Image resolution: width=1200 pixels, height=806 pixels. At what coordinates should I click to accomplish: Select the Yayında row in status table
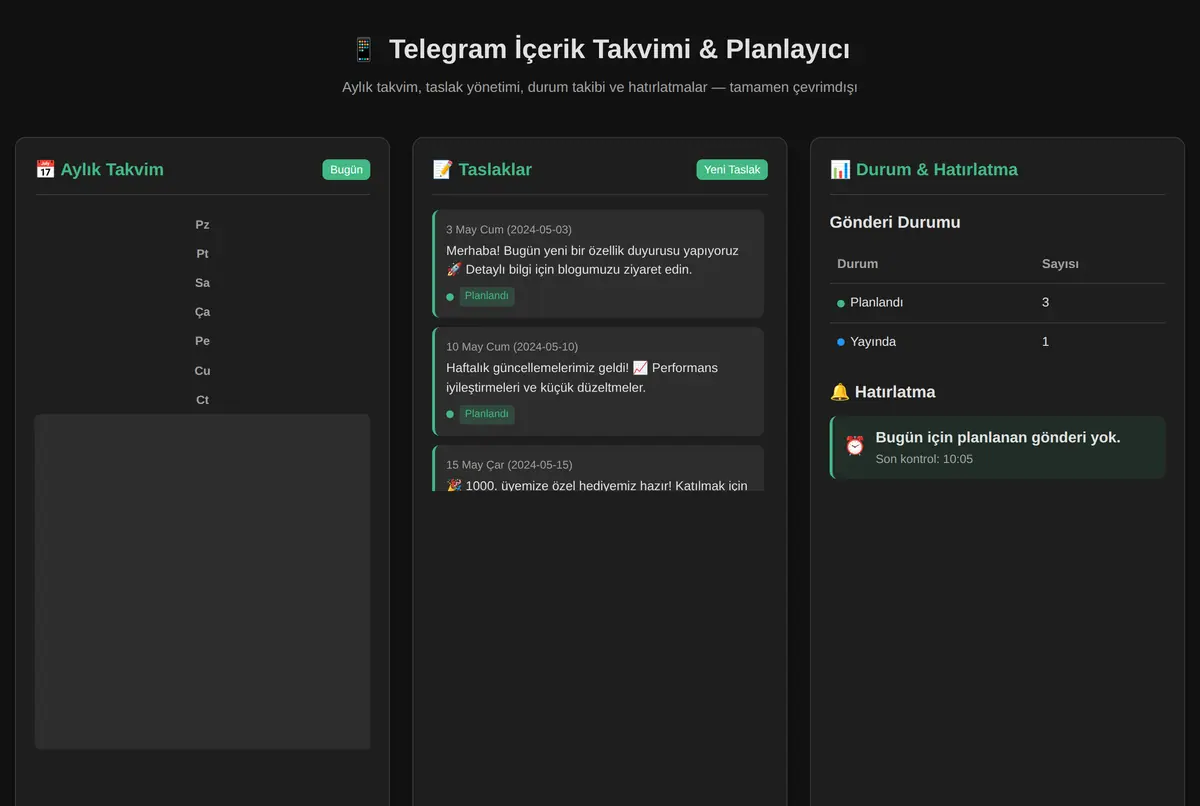click(x=997, y=342)
